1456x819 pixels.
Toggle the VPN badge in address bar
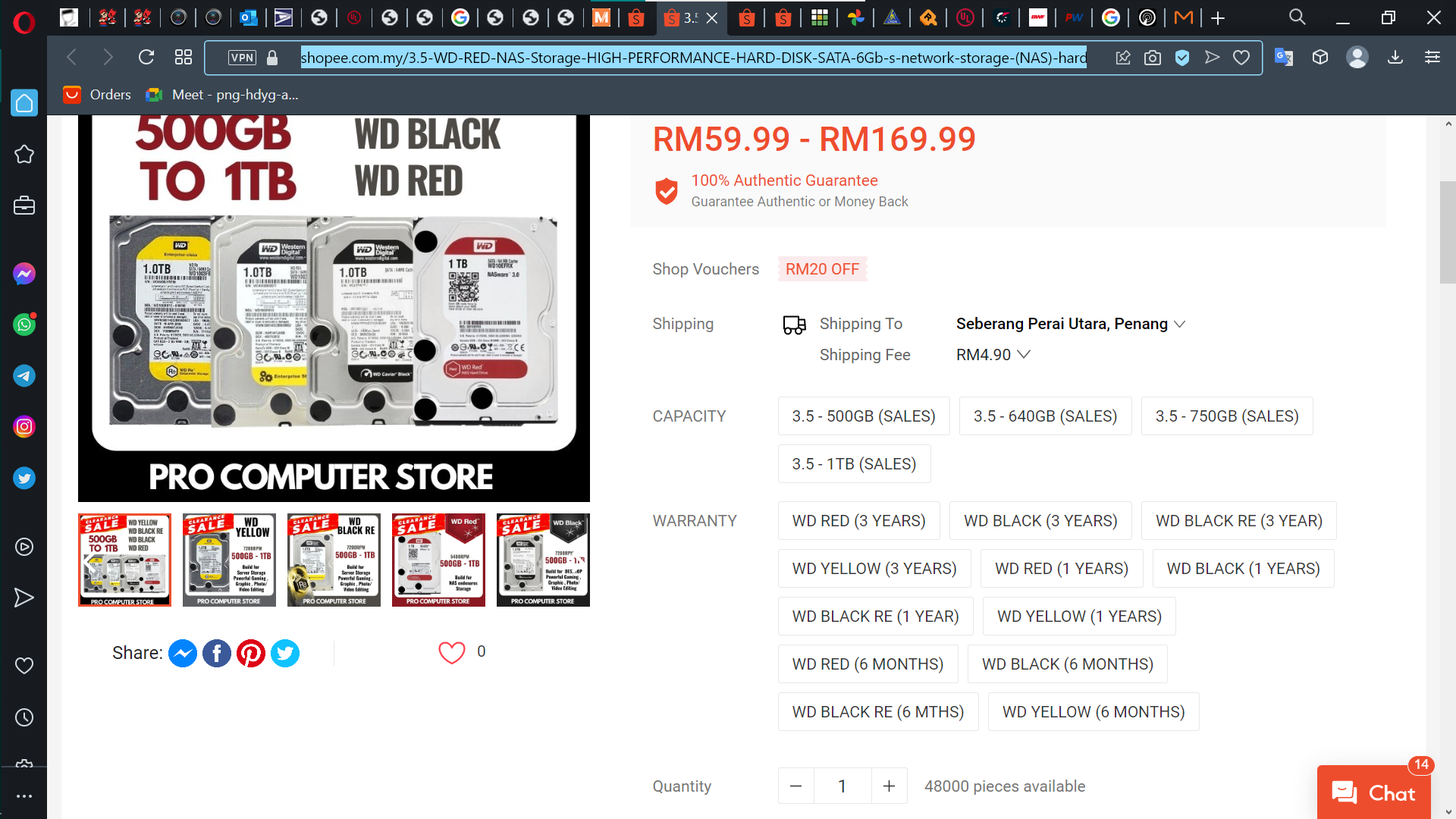coord(242,58)
